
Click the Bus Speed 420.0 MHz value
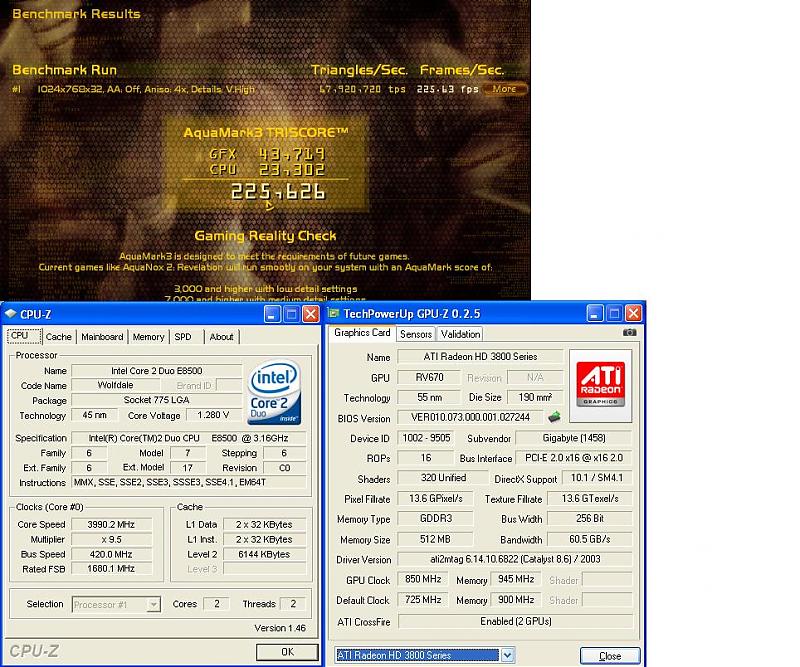111,554
